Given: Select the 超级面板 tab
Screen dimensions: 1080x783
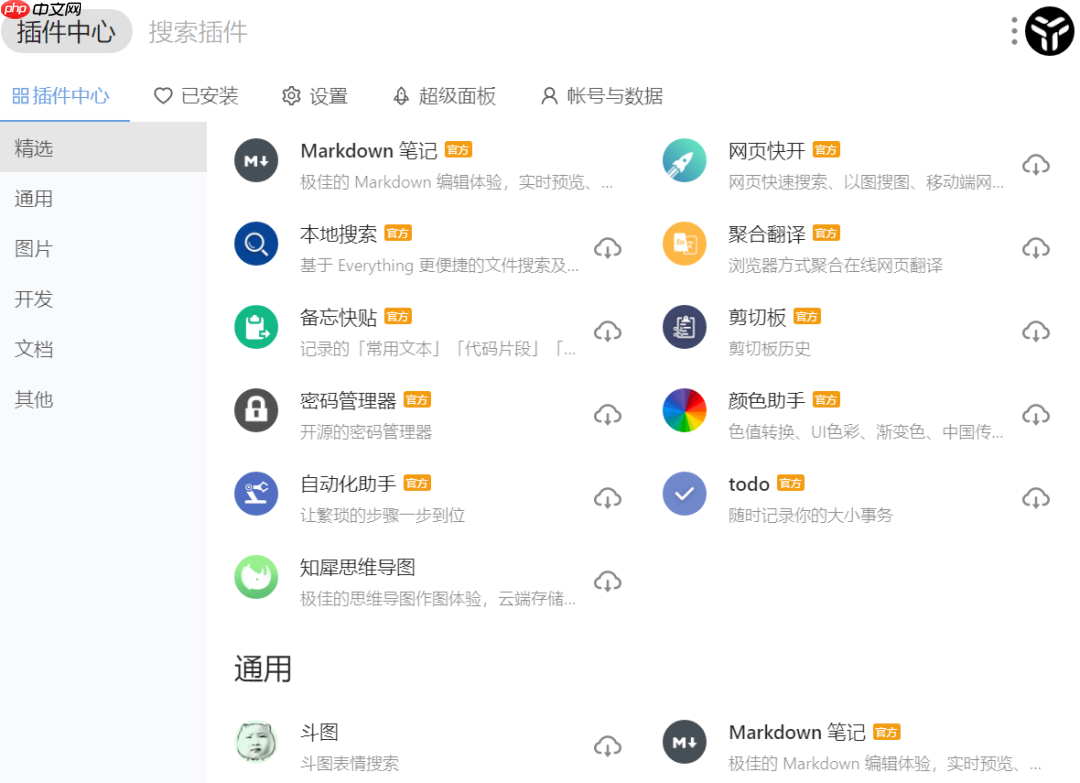Looking at the screenshot, I should pyautogui.click(x=443, y=96).
